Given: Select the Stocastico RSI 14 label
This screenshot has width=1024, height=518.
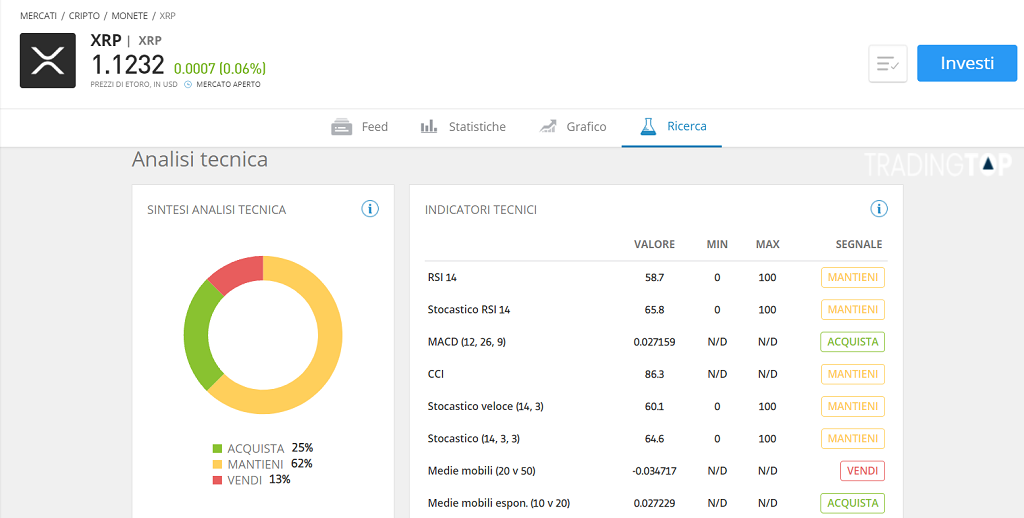Looking at the screenshot, I should point(469,310).
